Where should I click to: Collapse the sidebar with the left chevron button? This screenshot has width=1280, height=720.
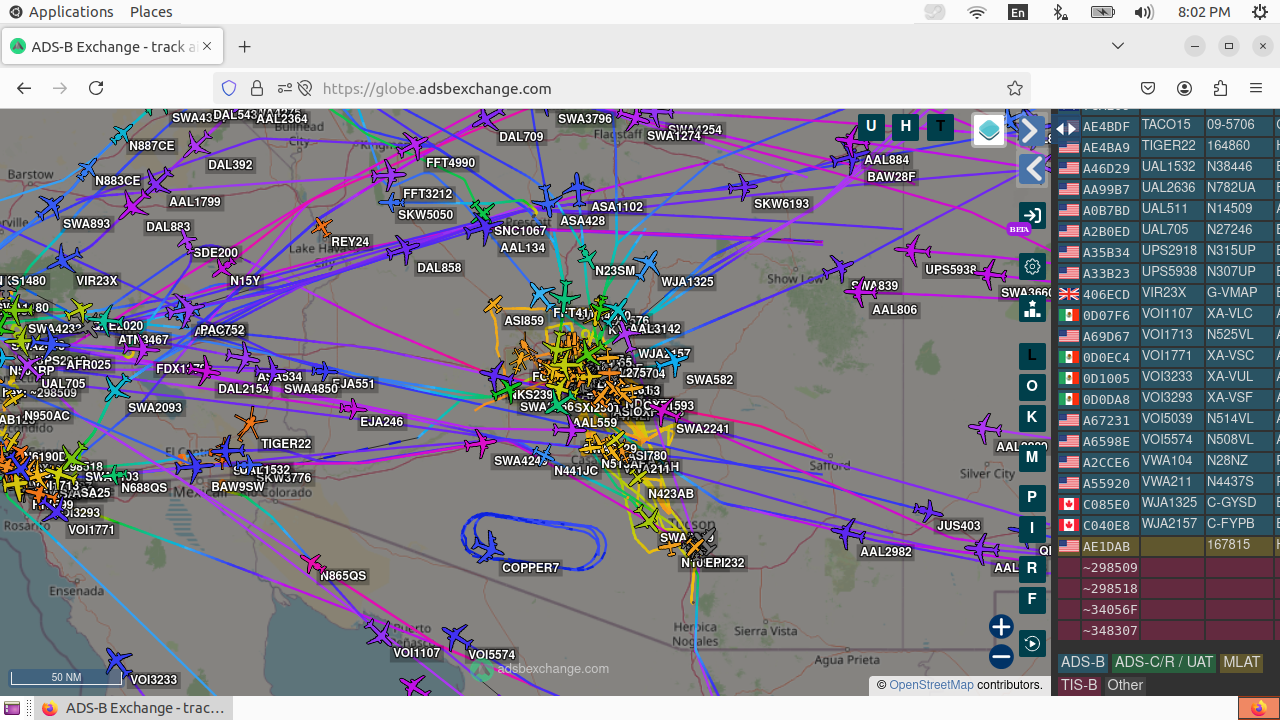click(x=1032, y=169)
